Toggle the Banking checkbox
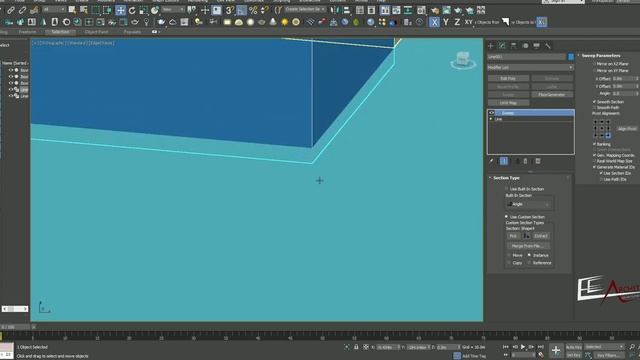Viewport: 640px width, 360px height. click(x=594, y=144)
